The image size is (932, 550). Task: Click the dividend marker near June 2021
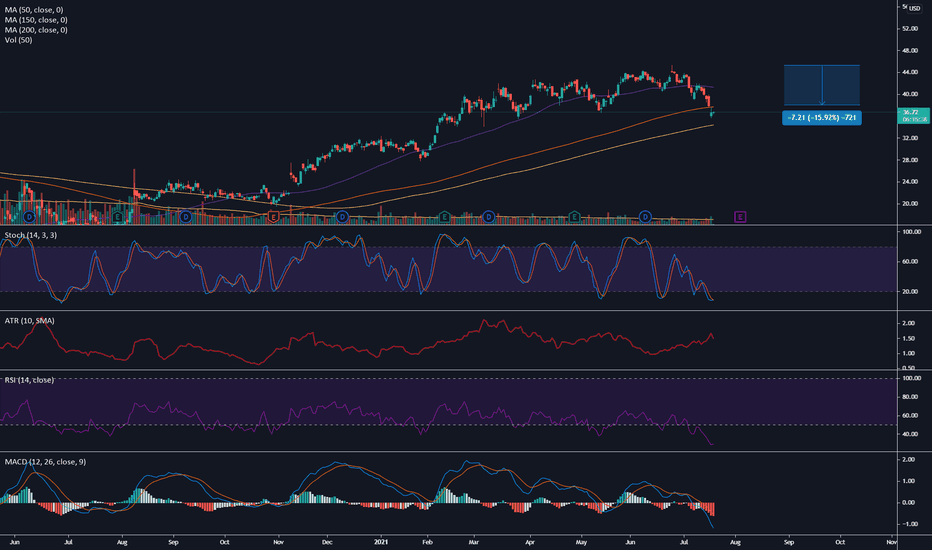tap(645, 217)
